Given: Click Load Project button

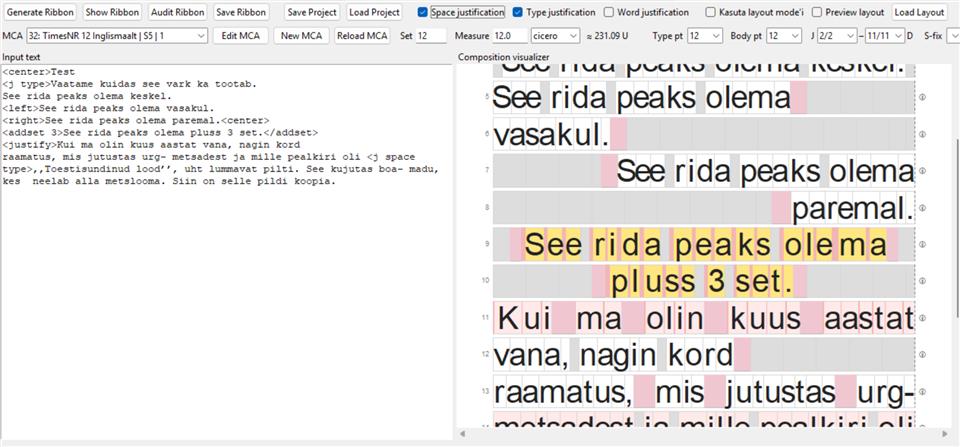Looking at the screenshot, I should tap(374, 12).
